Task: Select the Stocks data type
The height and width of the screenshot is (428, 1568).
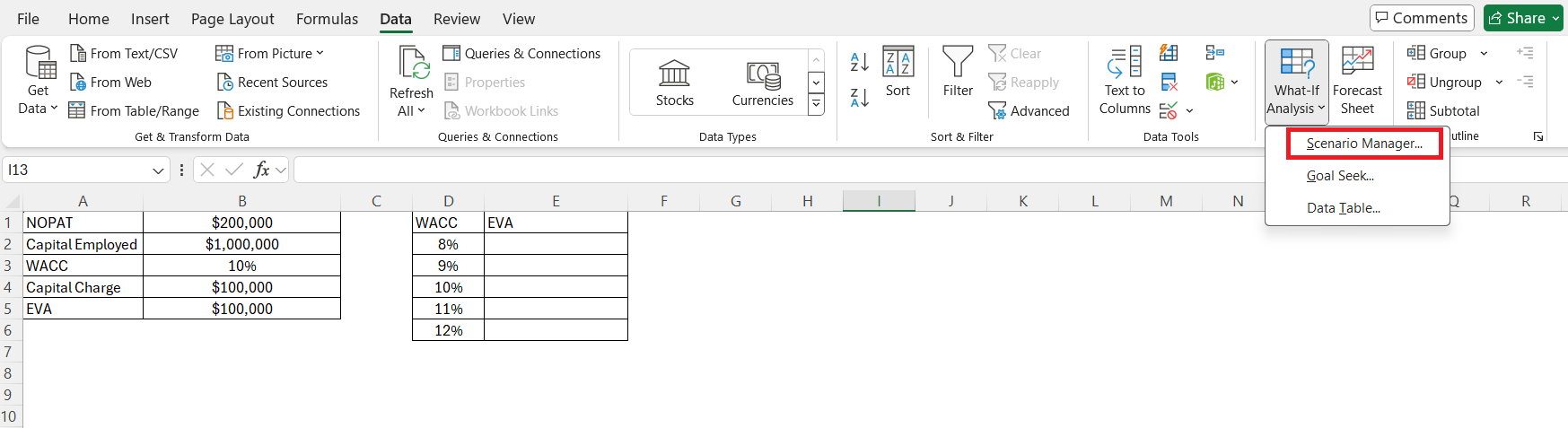Action: tap(675, 83)
